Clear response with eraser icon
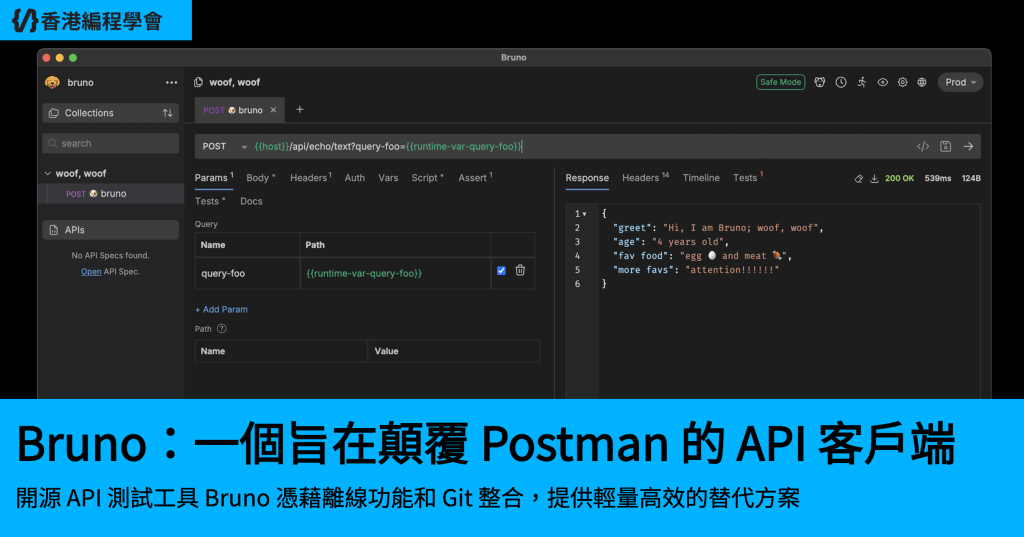 tap(859, 178)
